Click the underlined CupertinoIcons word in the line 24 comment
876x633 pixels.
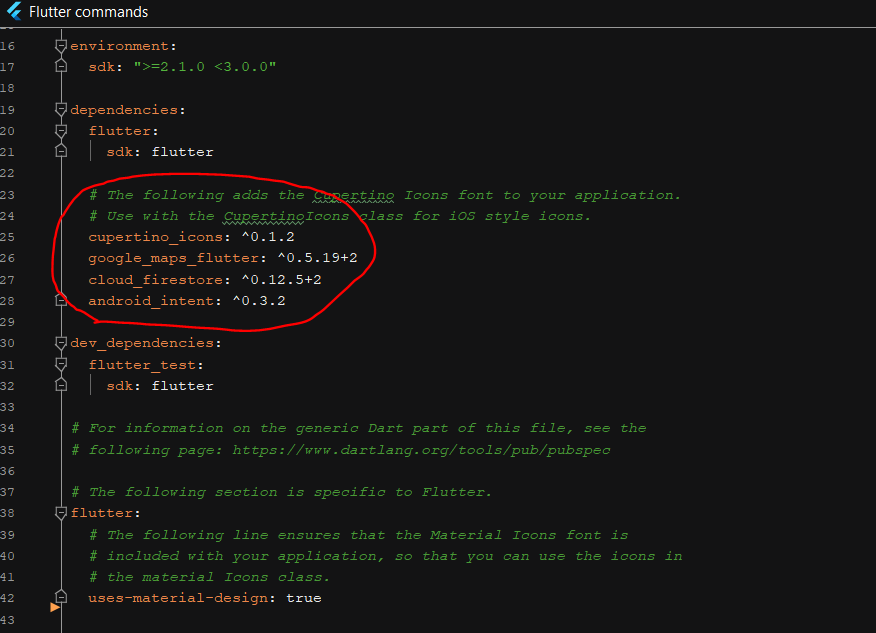point(286,216)
